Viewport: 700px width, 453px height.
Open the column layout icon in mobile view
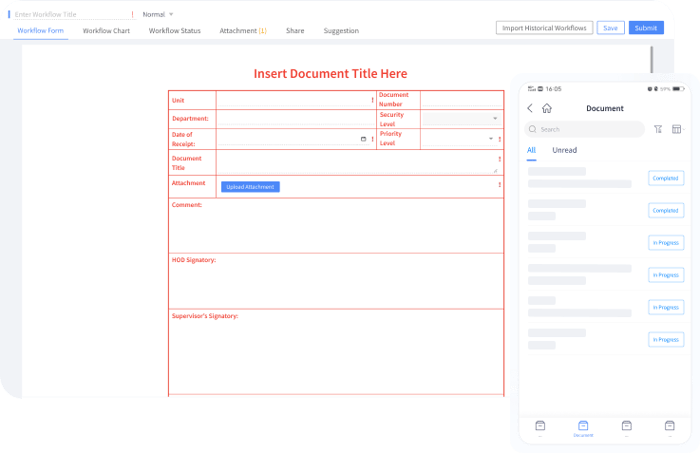tap(678, 129)
